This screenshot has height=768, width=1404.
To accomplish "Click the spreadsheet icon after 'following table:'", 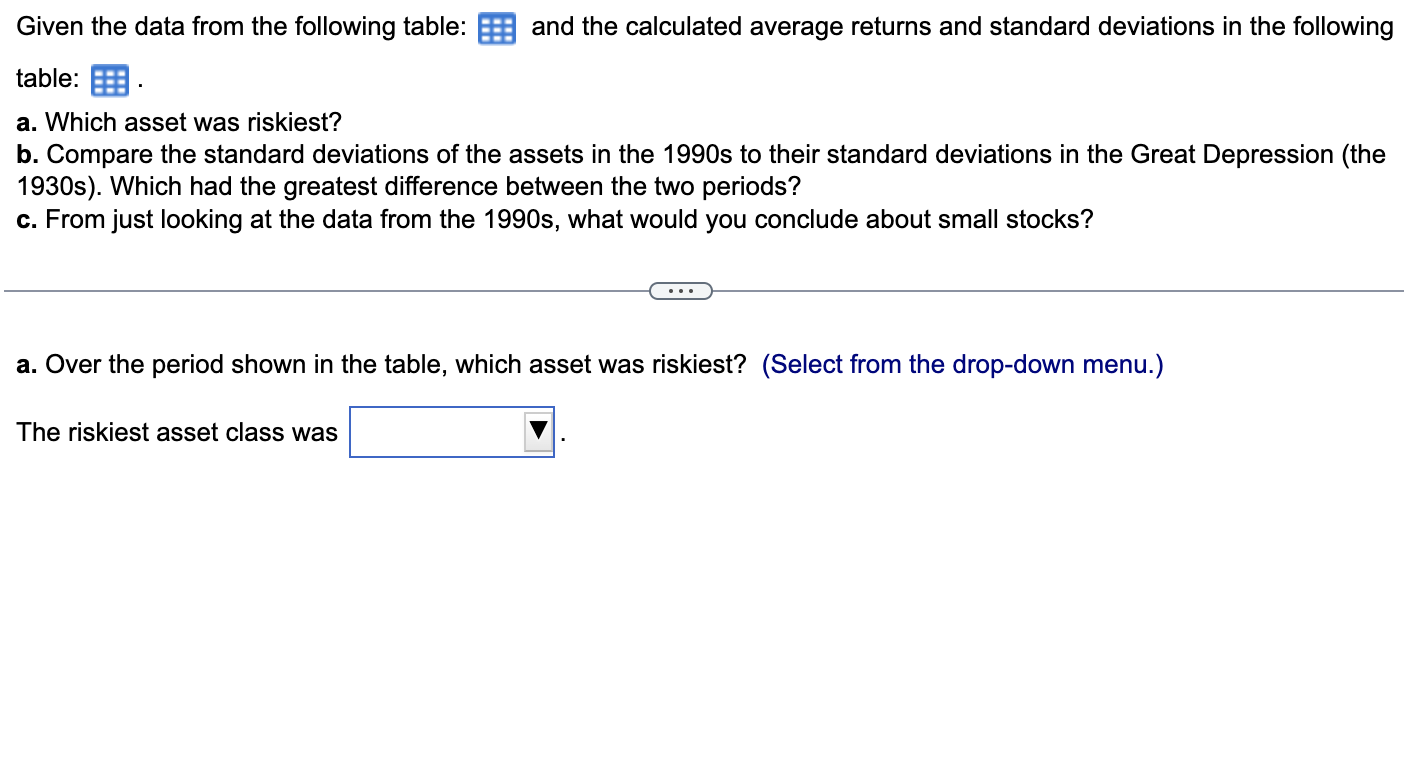I will (x=497, y=28).
